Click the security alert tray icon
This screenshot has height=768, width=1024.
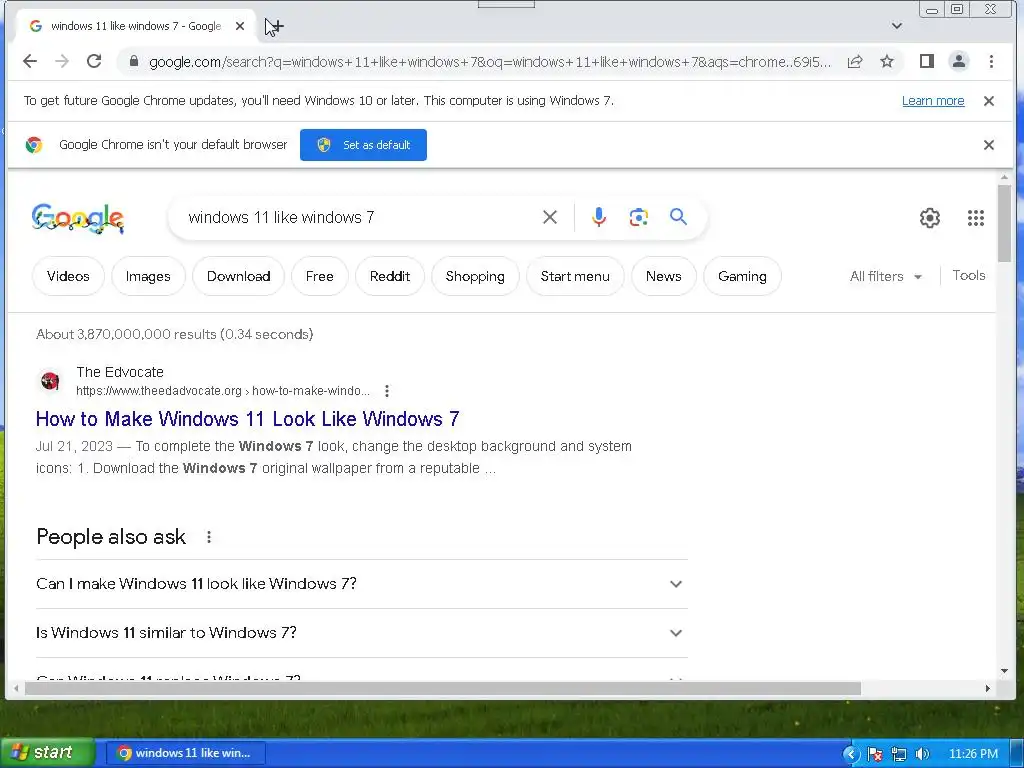pos(875,754)
